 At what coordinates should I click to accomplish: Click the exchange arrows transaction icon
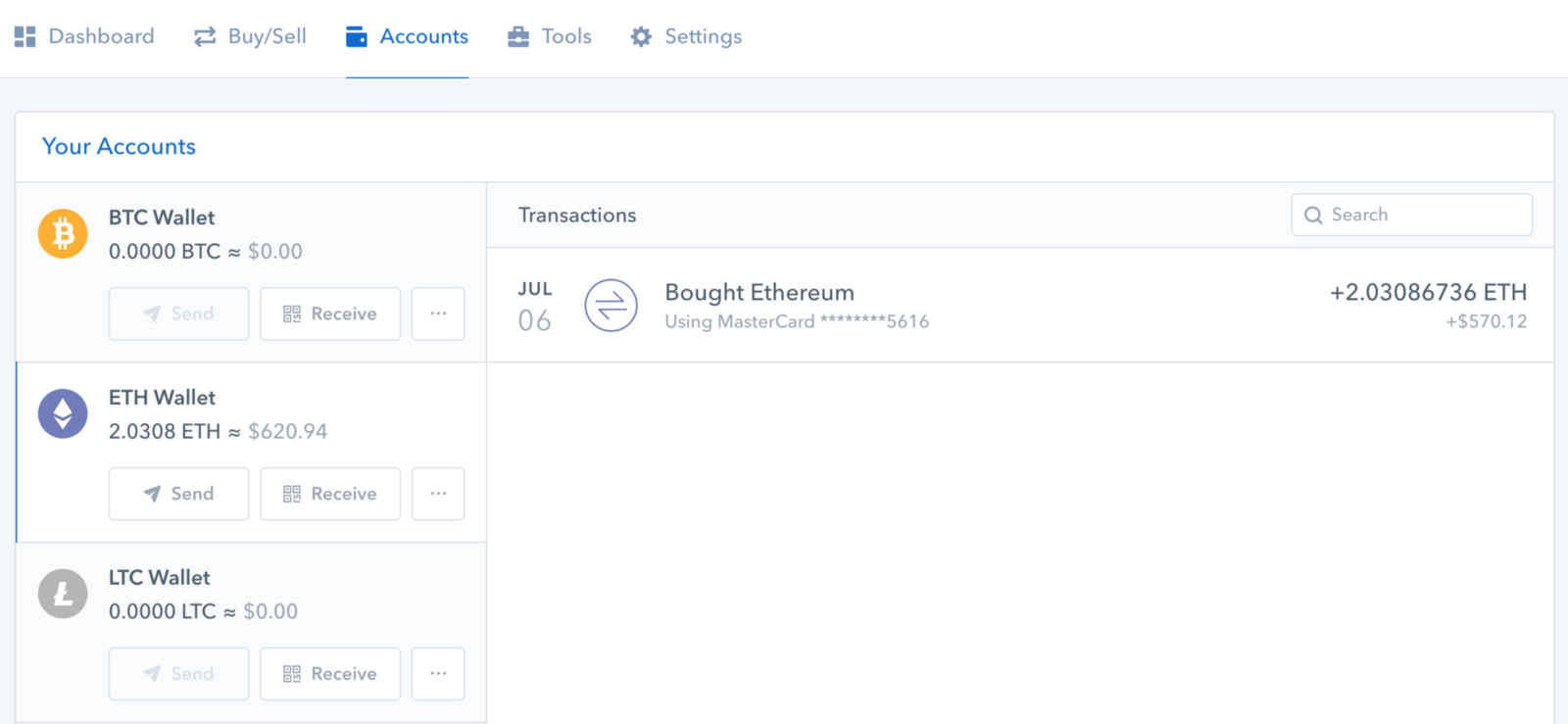click(611, 306)
